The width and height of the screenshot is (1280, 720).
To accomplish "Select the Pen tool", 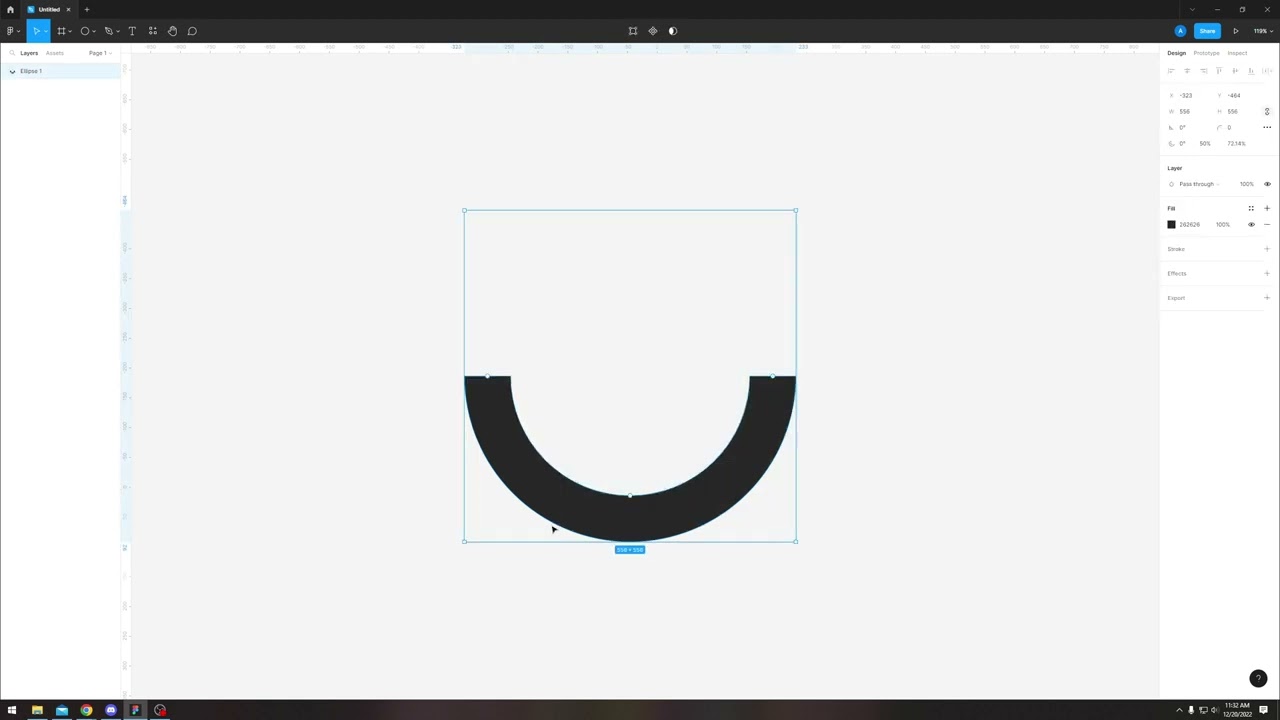I will [x=109, y=31].
